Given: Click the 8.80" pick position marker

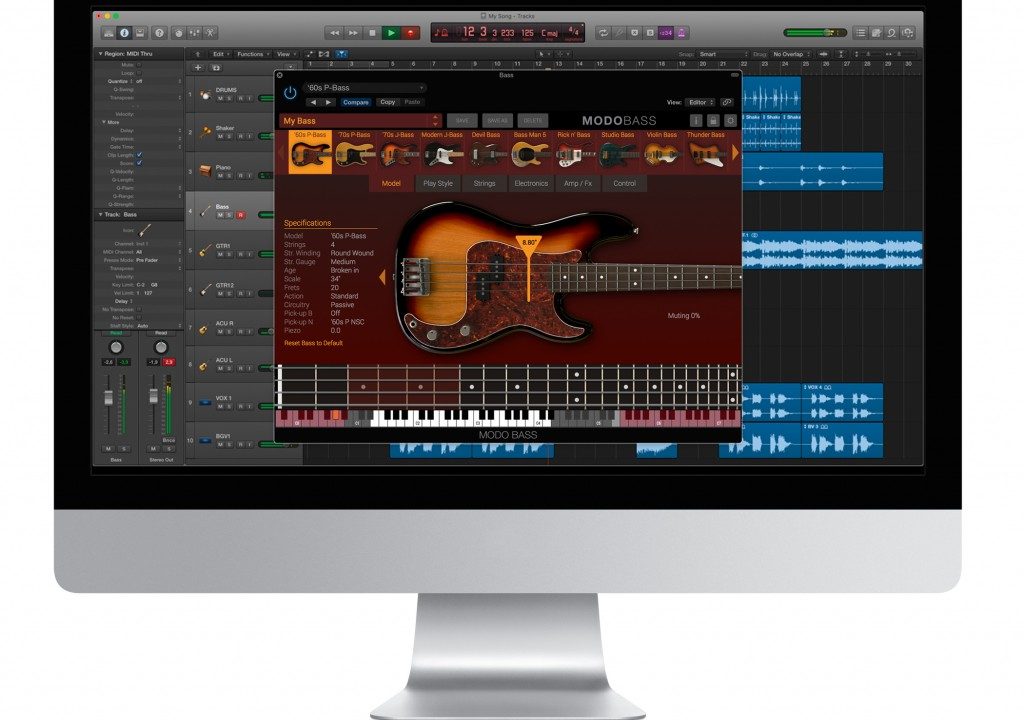Looking at the screenshot, I should [528, 244].
